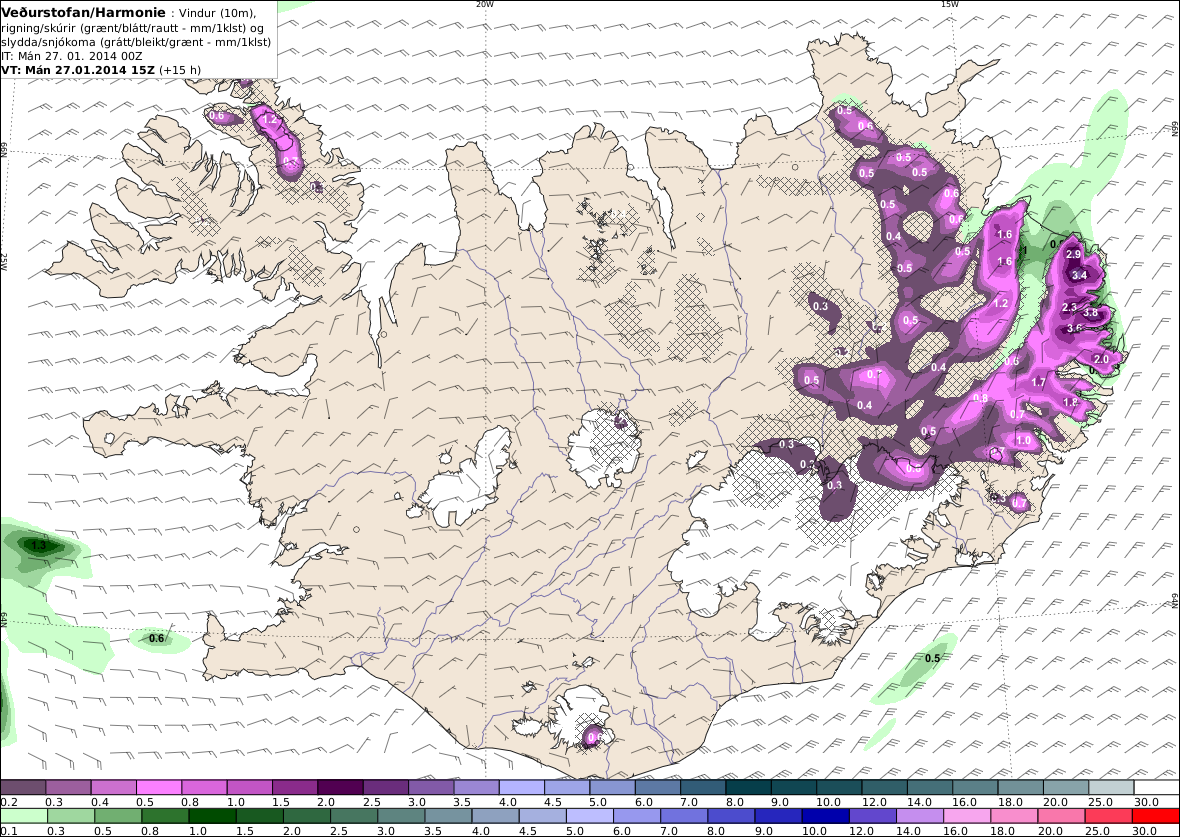Click the dark blue swatch between 10.0 and 12.0
This screenshot has width=1180, height=837.
click(825, 816)
